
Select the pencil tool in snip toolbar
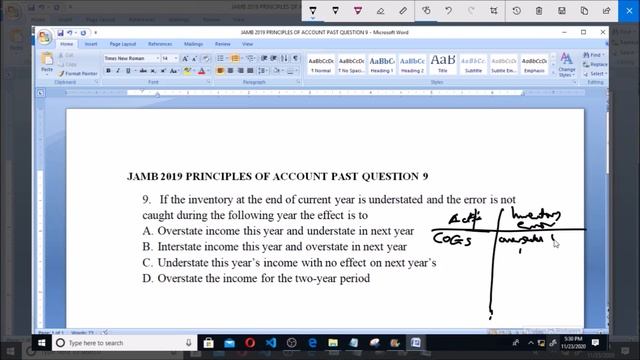point(335,11)
